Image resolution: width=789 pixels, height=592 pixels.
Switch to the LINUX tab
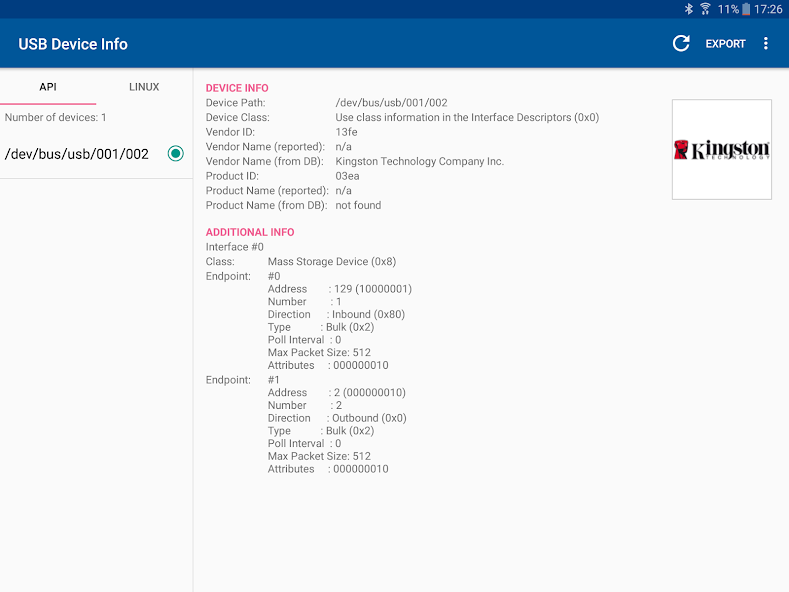click(x=144, y=87)
